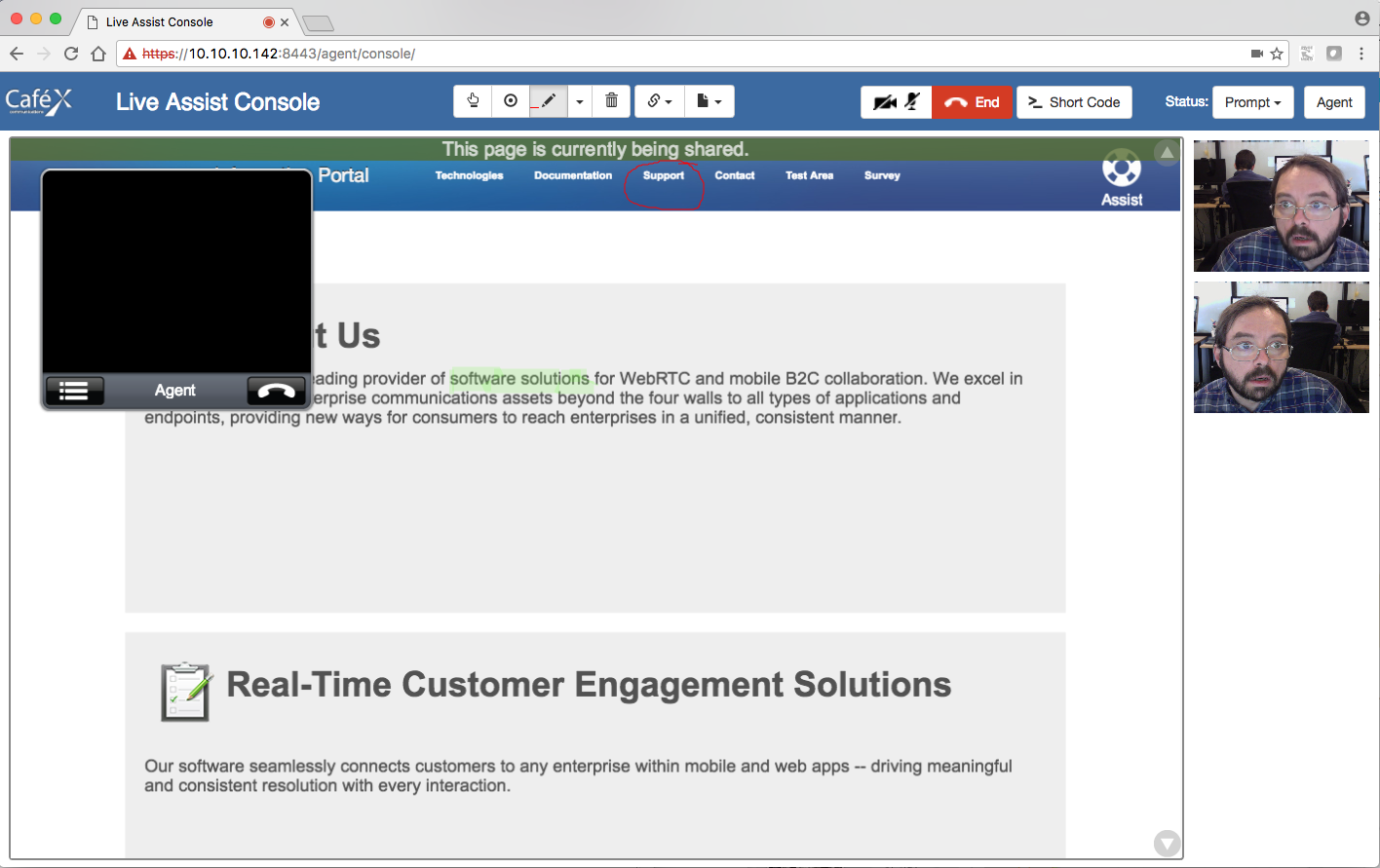The width and height of the screenshot is (1380, 868).
Task: Clear annotations with the trash icon
Action: point(611,101)
